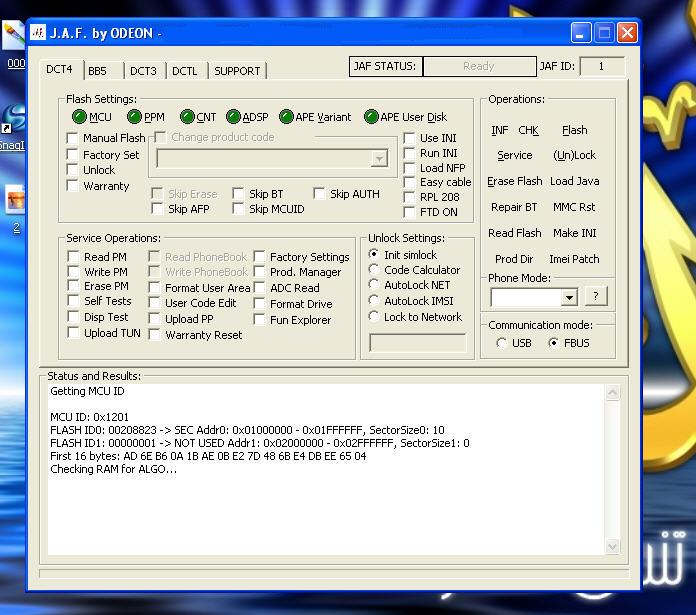
Task: Select FBUS communication mode
Action: point(554,343)
